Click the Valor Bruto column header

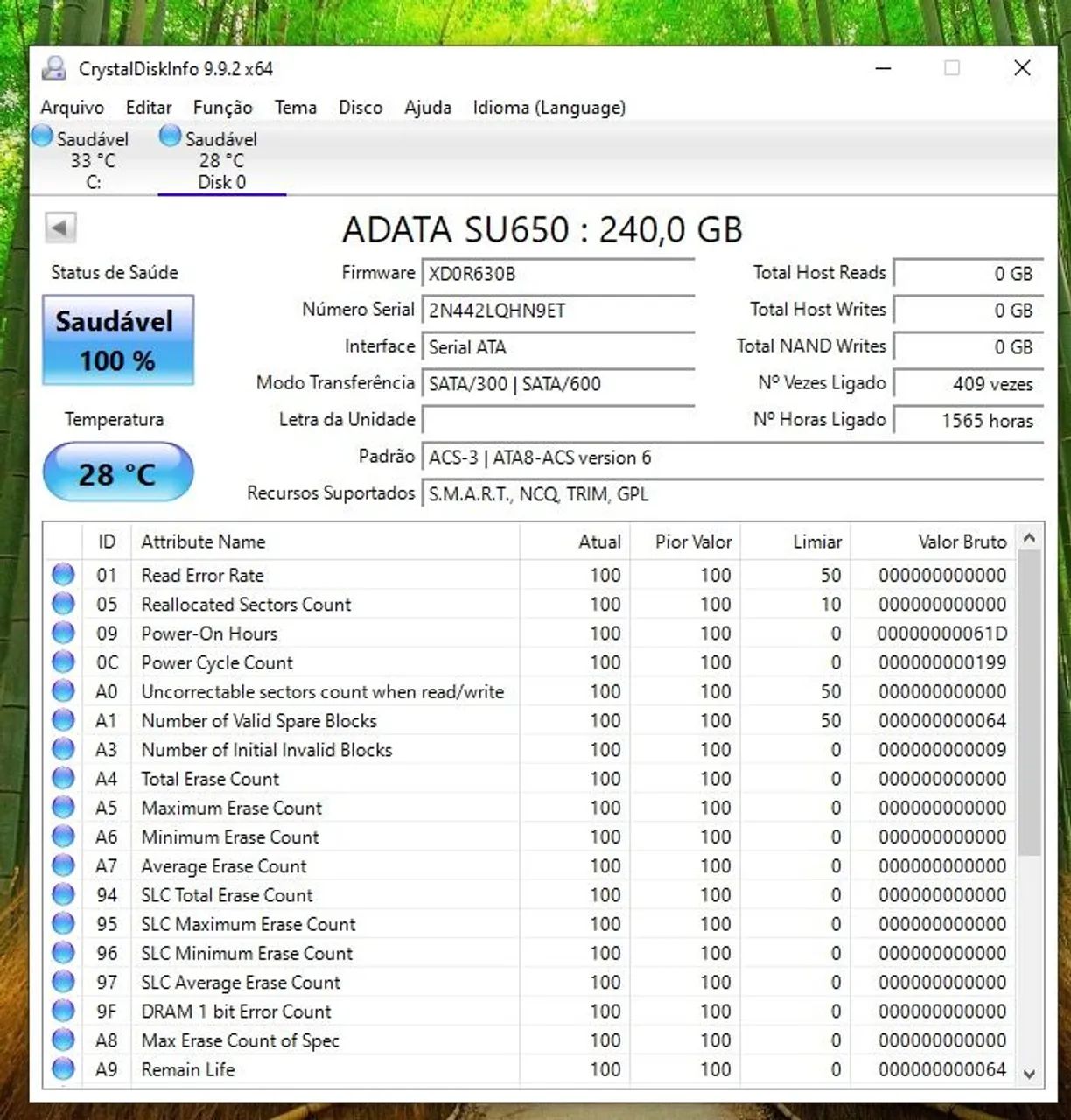(934, 542)
